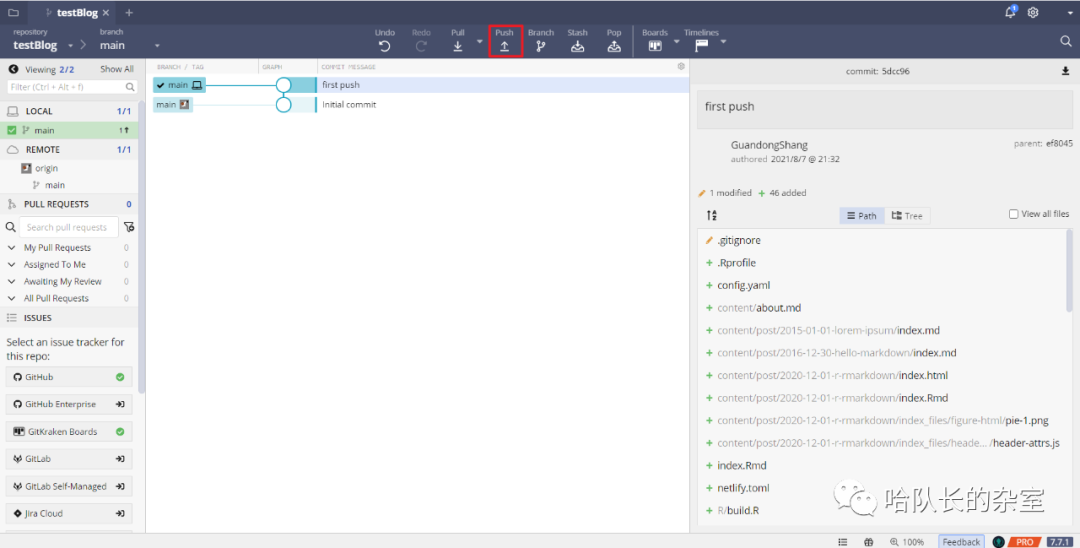This screenshot has height=548, width=1080.
Task: Collapse the REMOTE section header
Action: pyautogui.click(x=69, y=149)
